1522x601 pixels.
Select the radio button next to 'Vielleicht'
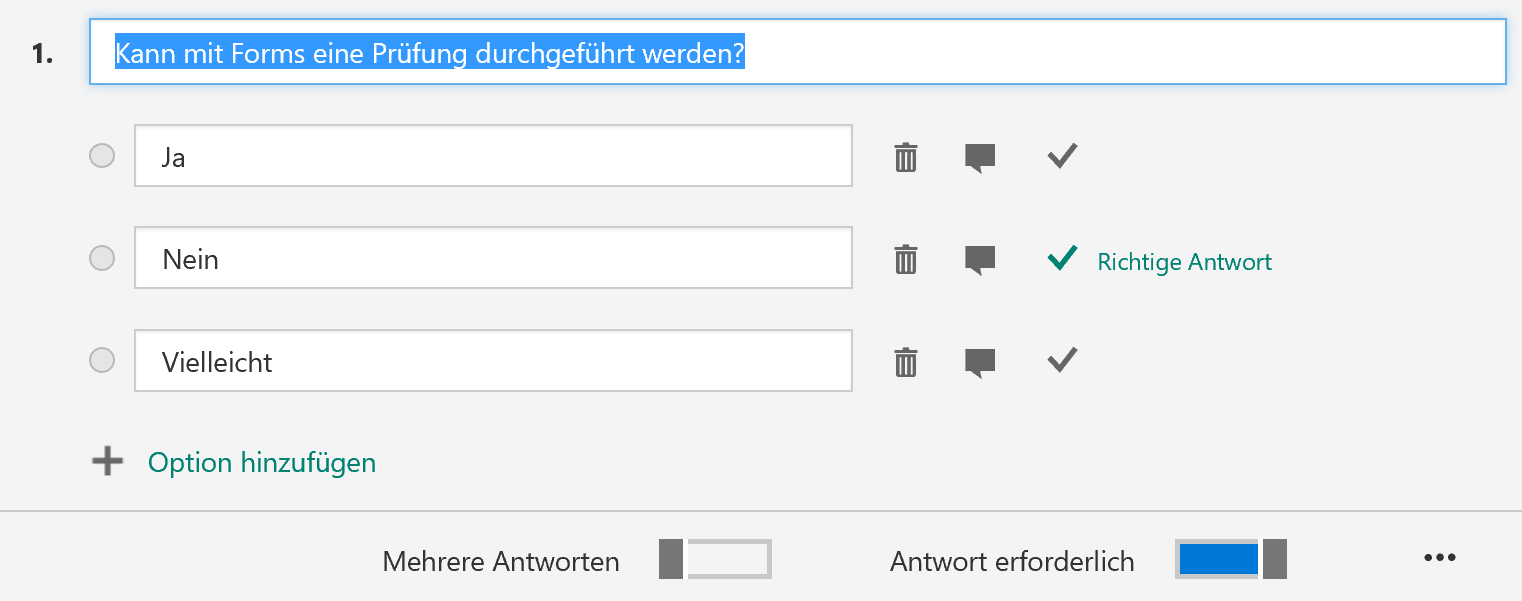click(102, 360)
